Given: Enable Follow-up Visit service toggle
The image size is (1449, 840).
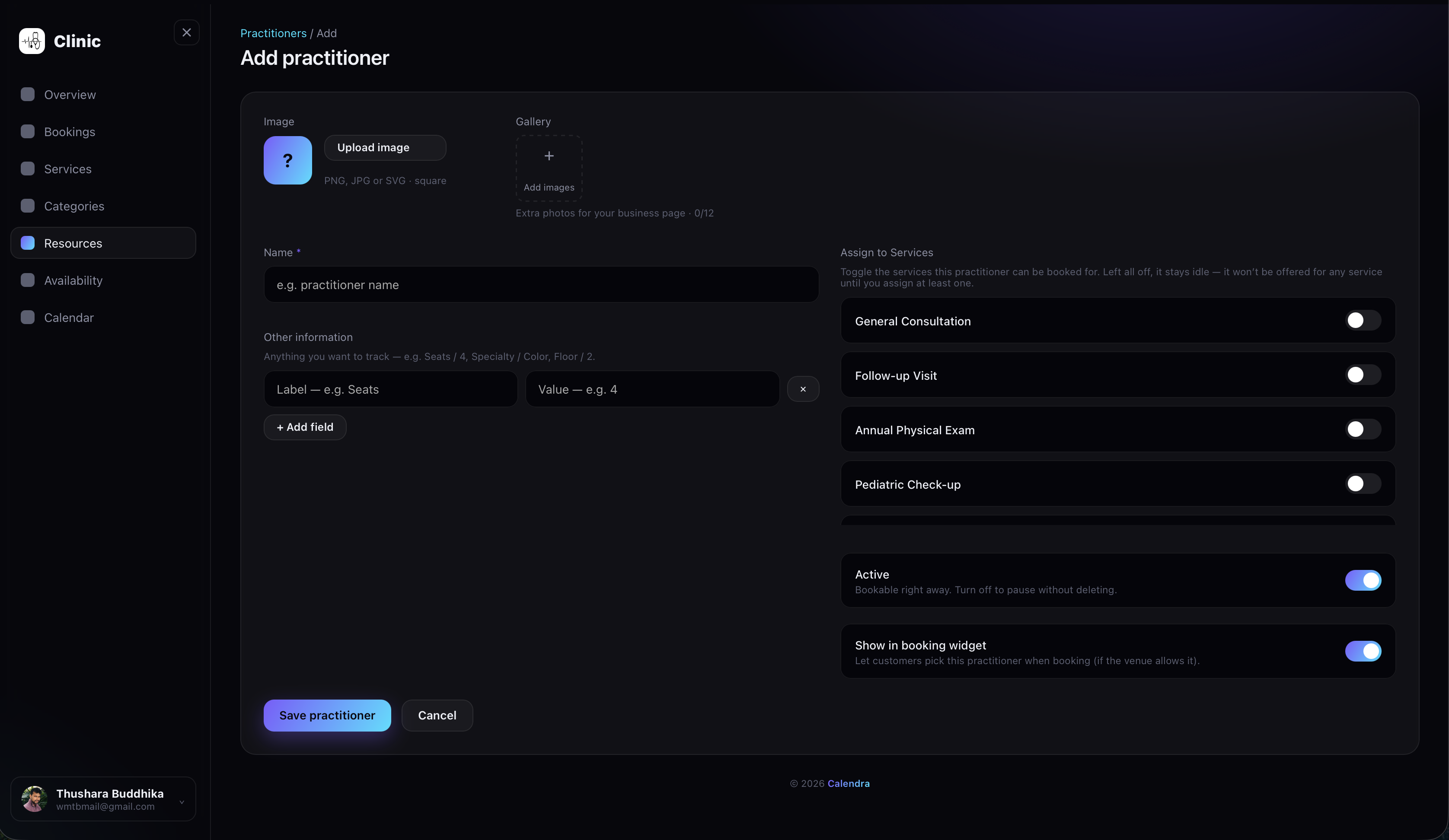Looking at the screenshot, I should [x=1363, y=375].
